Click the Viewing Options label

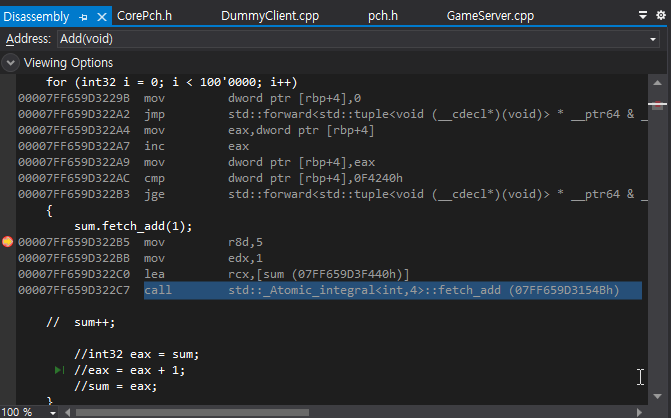(68, 63)
